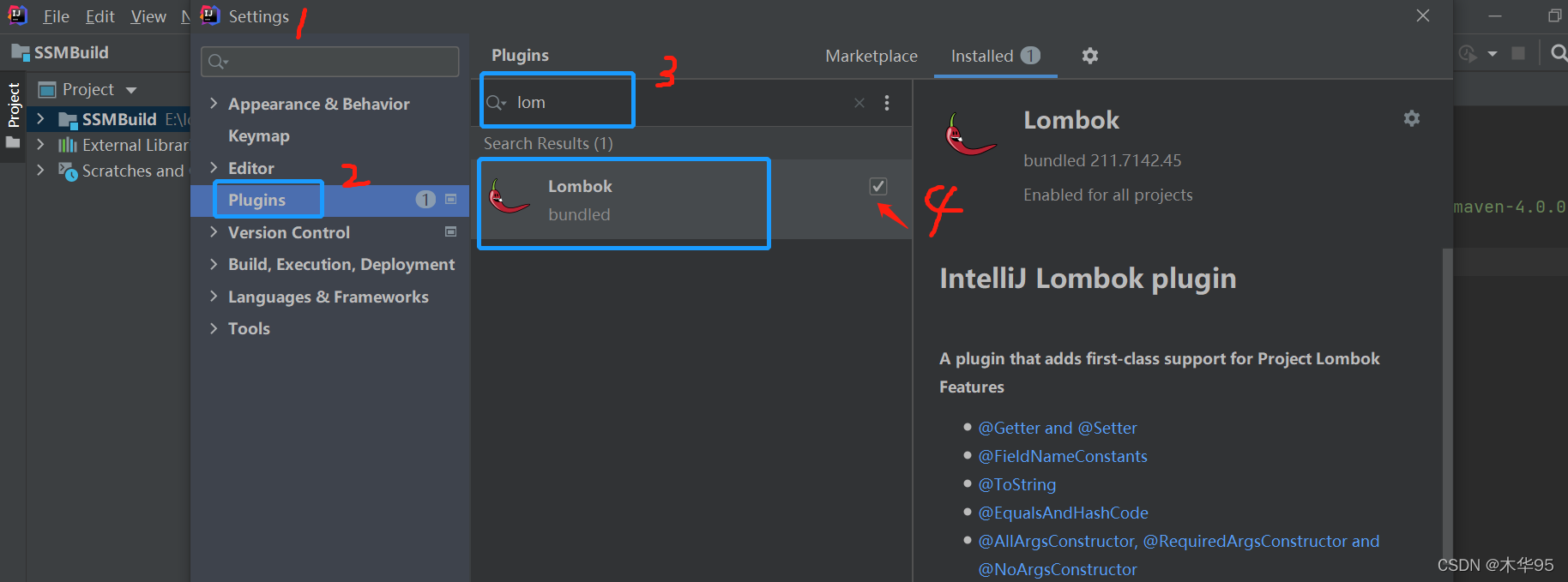Select the Project side tool window tab
This screenshot has width=1568, height=582.
pos(13,105)
